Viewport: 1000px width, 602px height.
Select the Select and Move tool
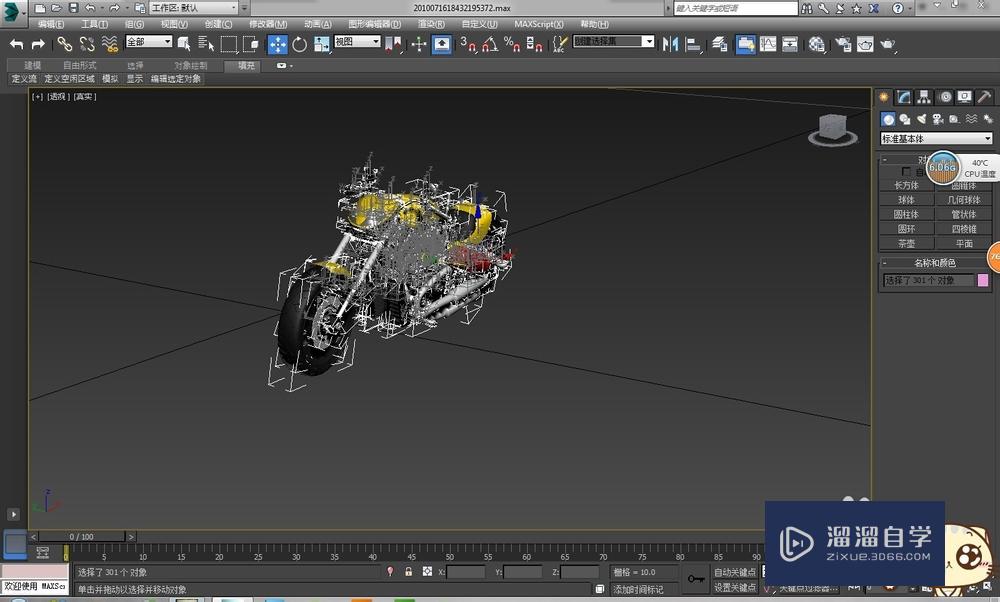pyautogui.click(x=277, y=44)
